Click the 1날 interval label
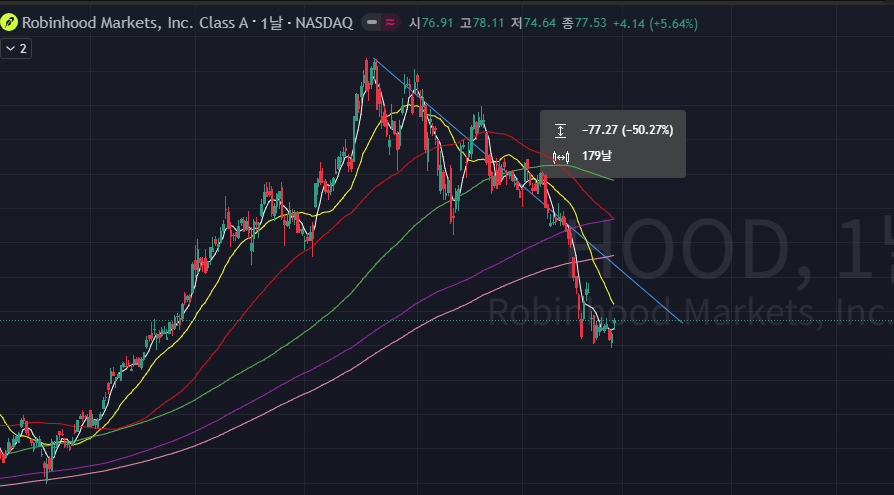This screenshot has height=495, width=894. [271, 23]
